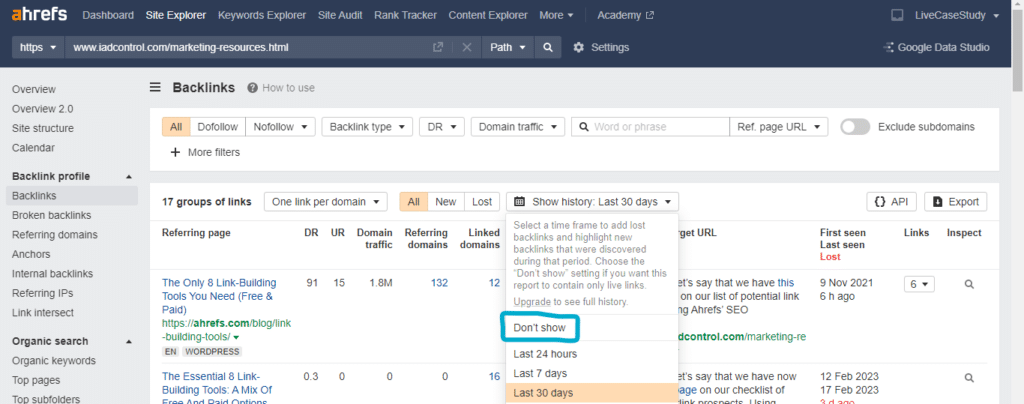Screen dimensions: 1024x404
Task: Toggle the hamburger sidebar menu
Action: [x=155, y=87]
